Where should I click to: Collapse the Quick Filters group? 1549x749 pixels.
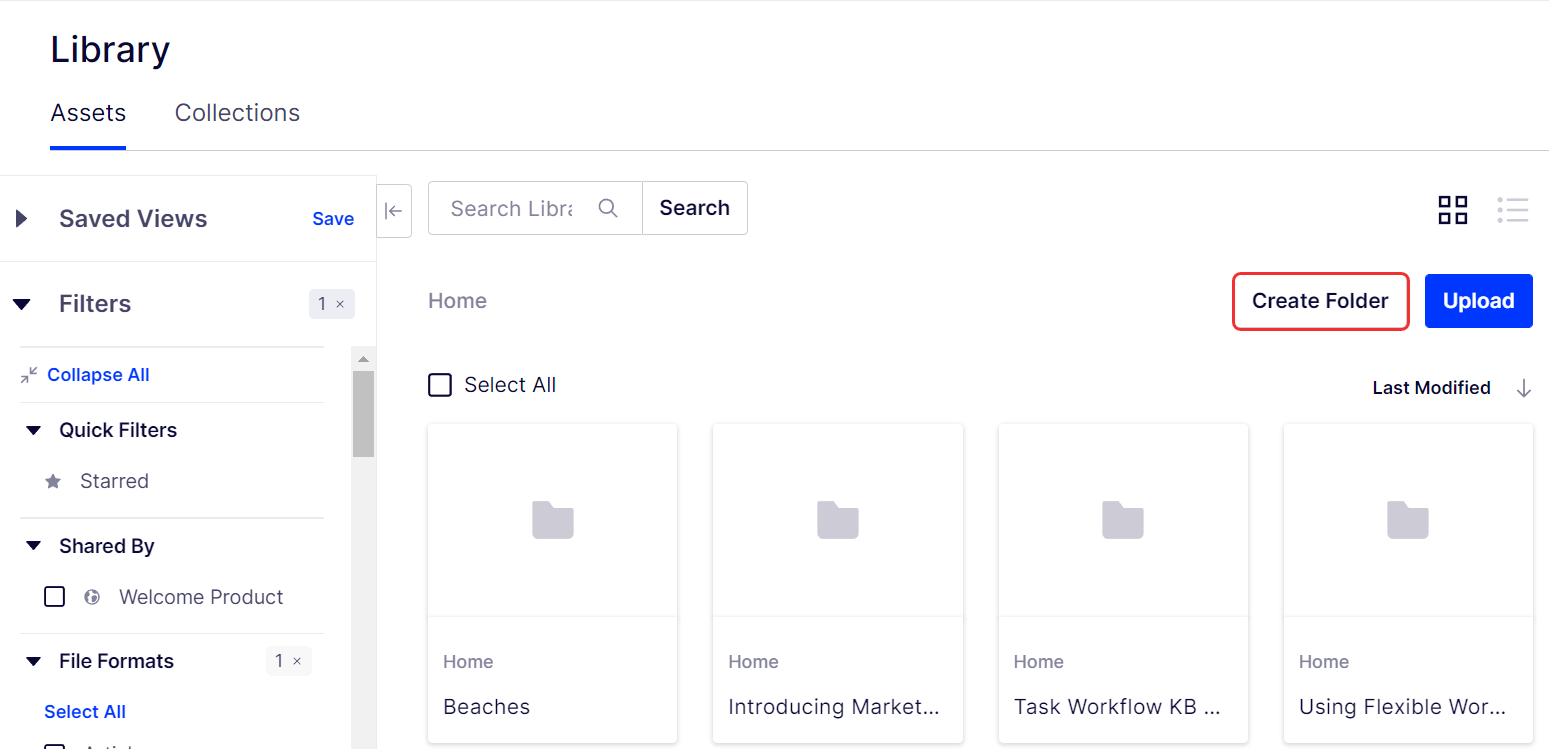pos(34,430)
